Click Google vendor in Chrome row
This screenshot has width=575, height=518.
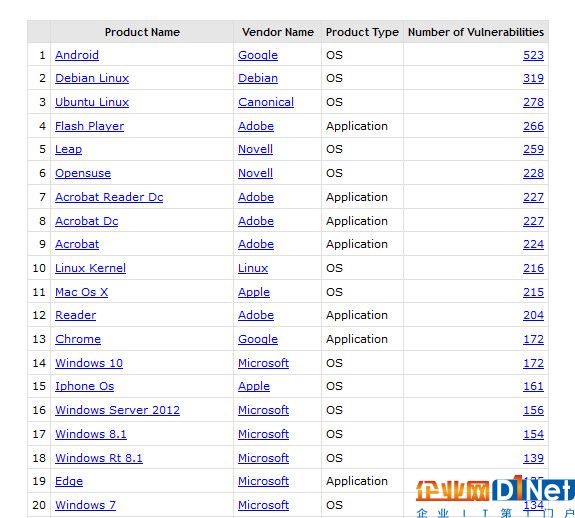pyautogui.click(x=258, y=339)
